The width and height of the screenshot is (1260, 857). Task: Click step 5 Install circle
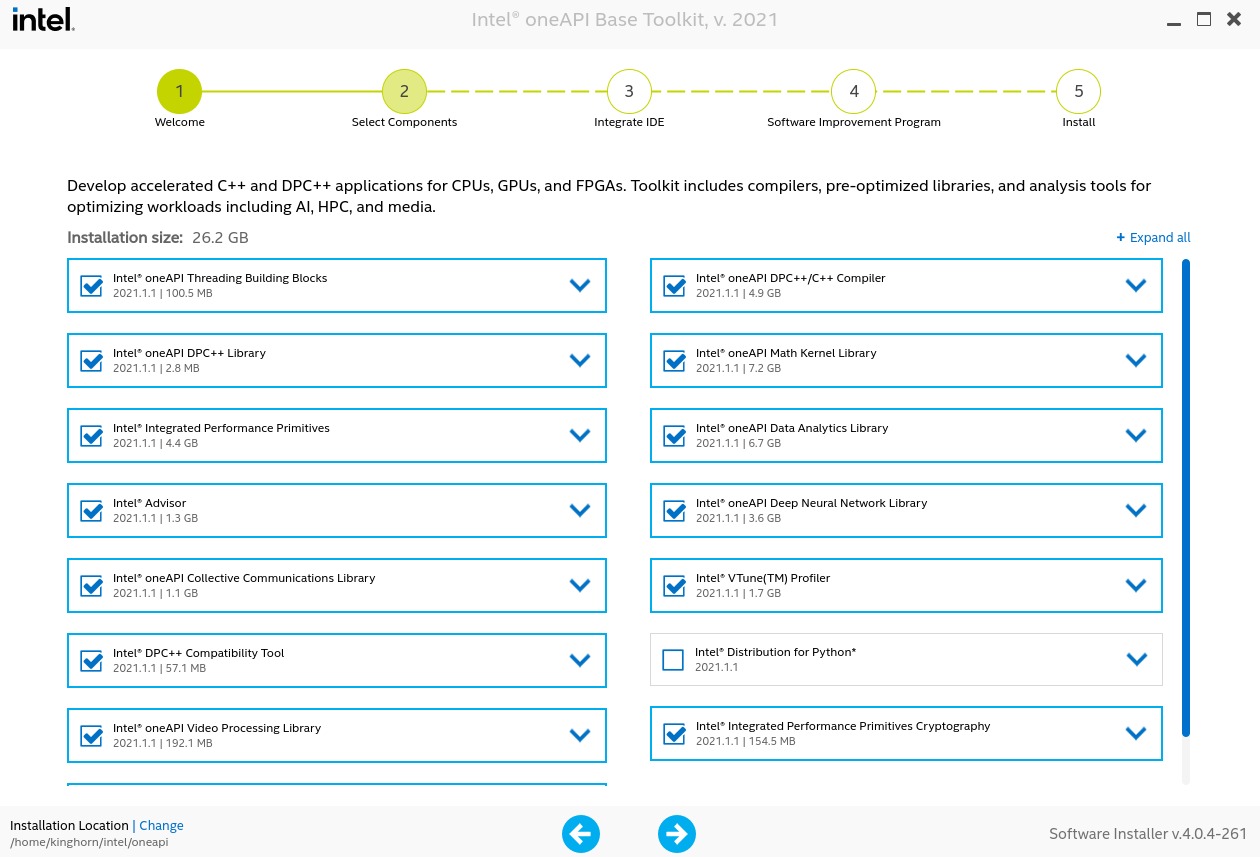(x=1078, y=91)
